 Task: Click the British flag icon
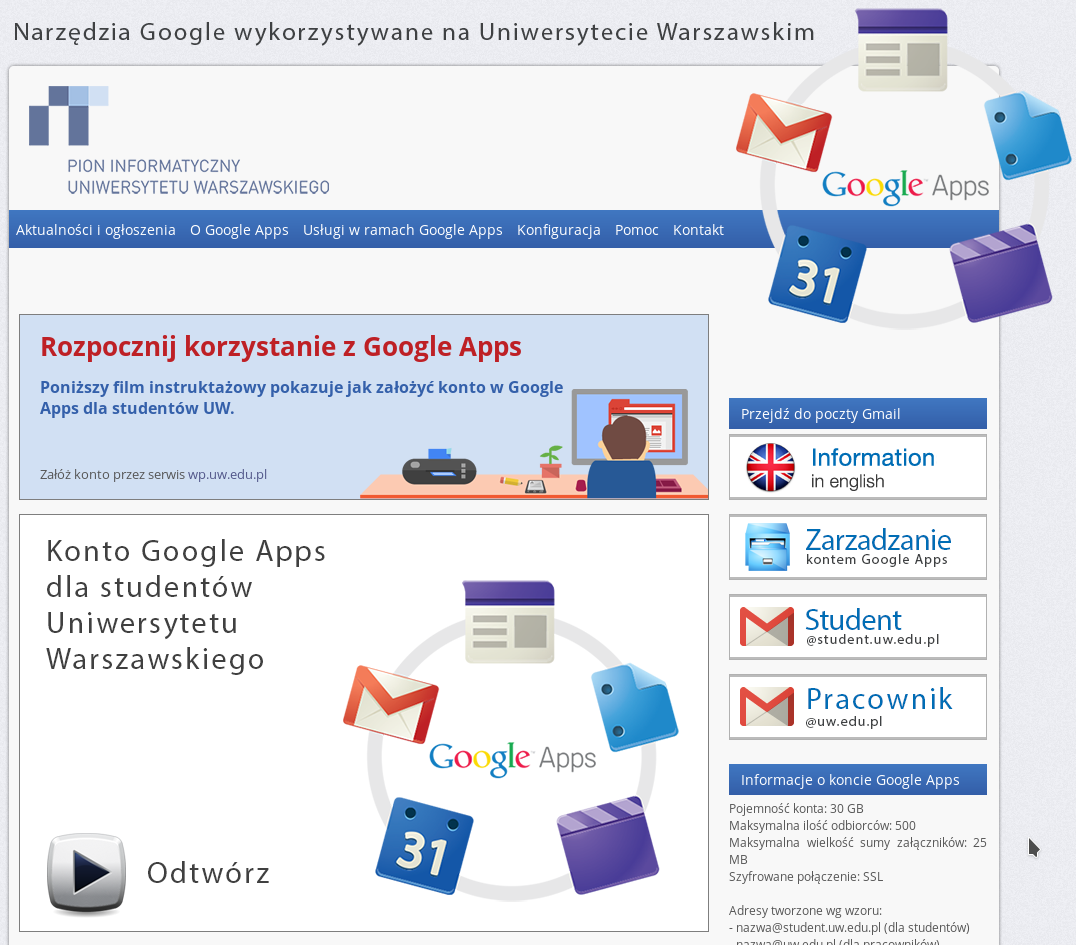click(x=770, y=467)
